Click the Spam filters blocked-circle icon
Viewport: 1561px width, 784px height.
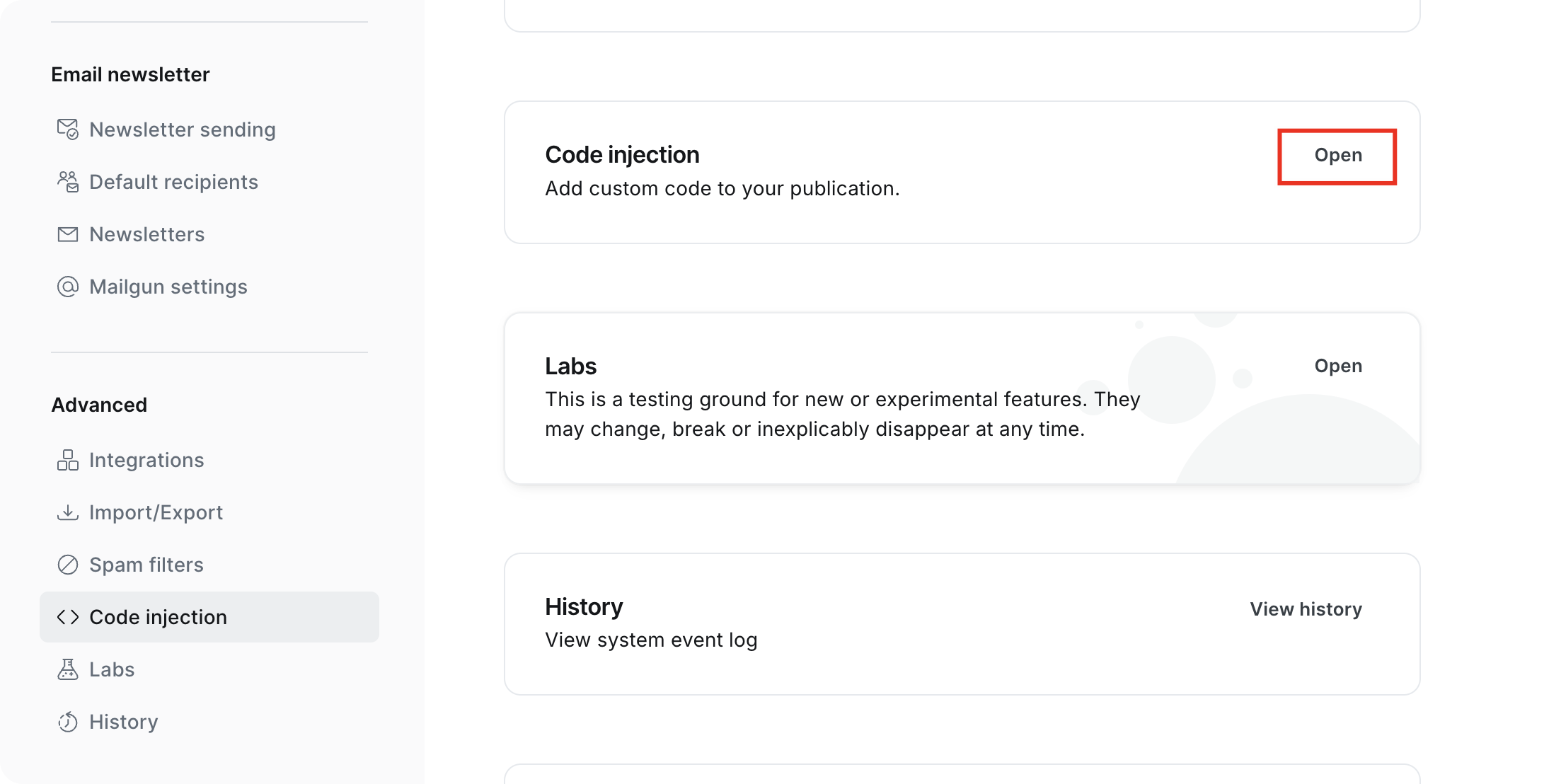tap(68, 565)
